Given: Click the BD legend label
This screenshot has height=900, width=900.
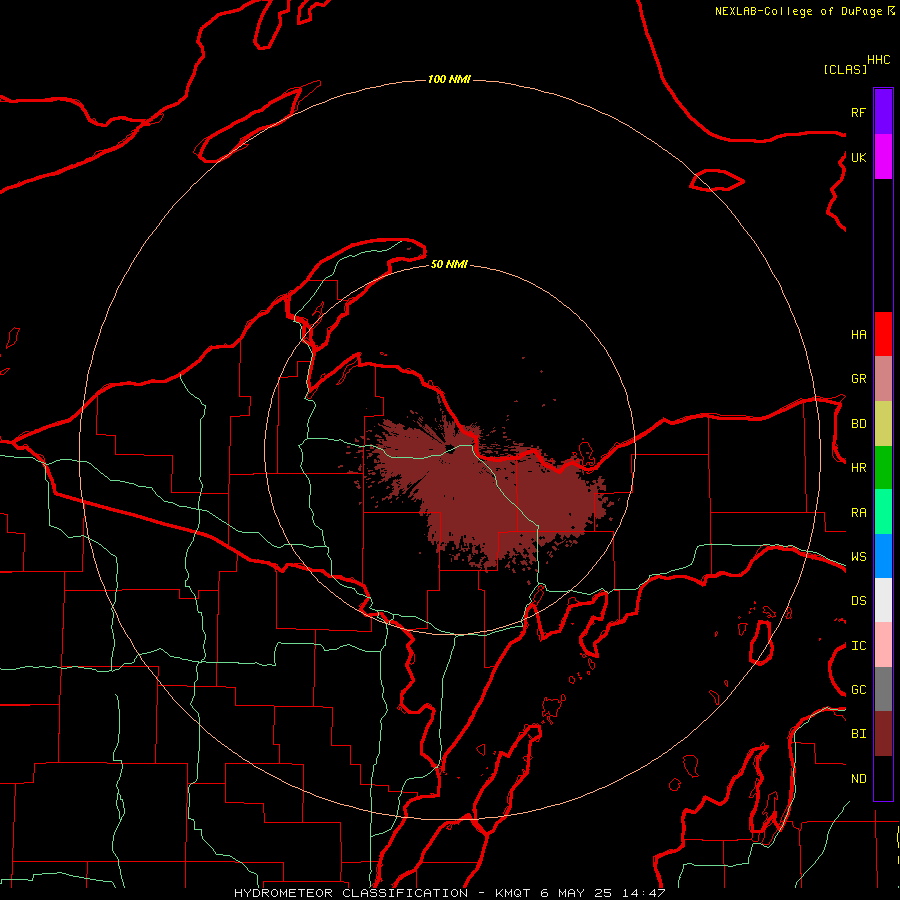Looking at the screenshot, I should [858, 424].
